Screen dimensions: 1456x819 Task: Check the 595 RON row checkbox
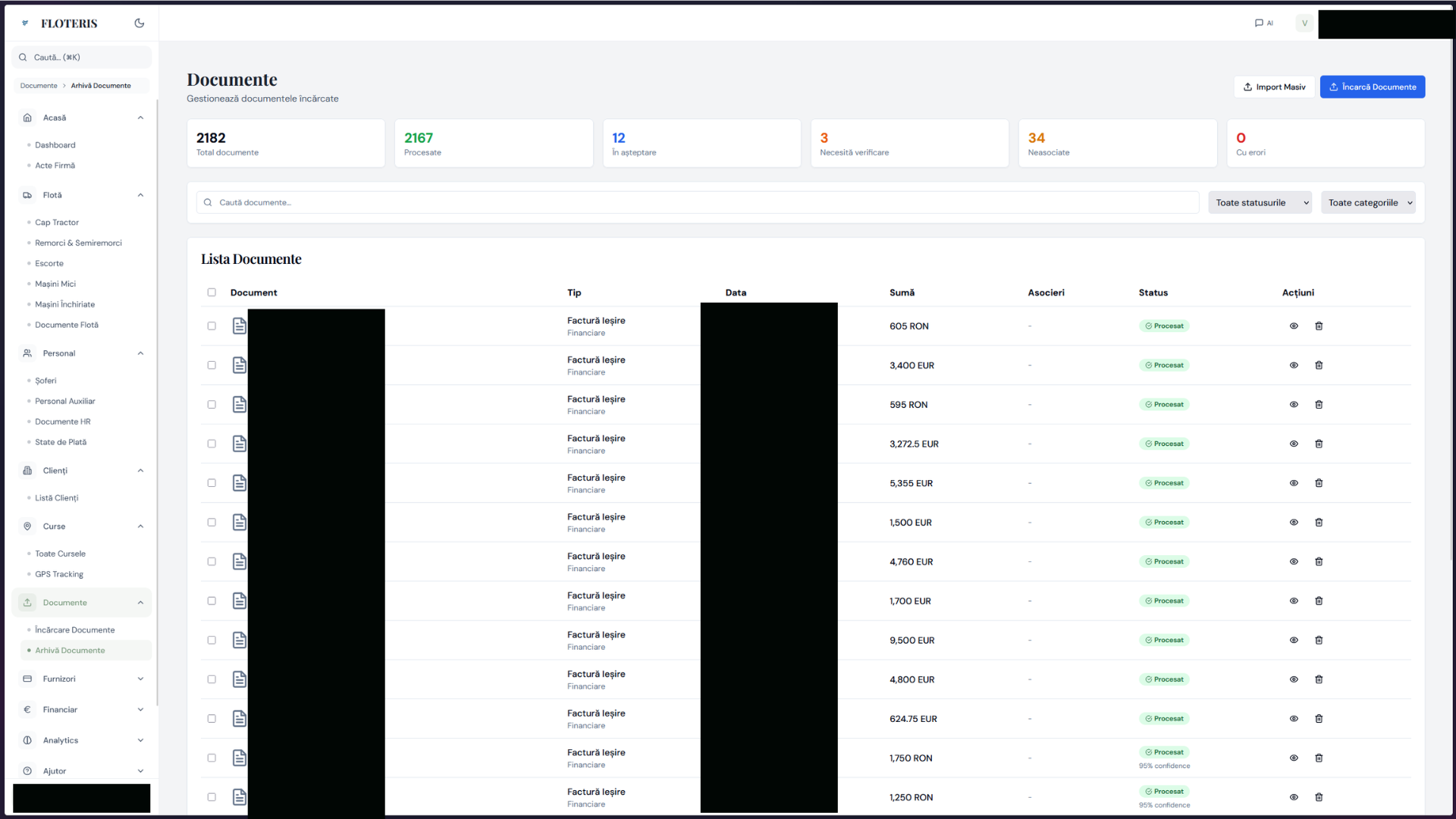[212, 405]
